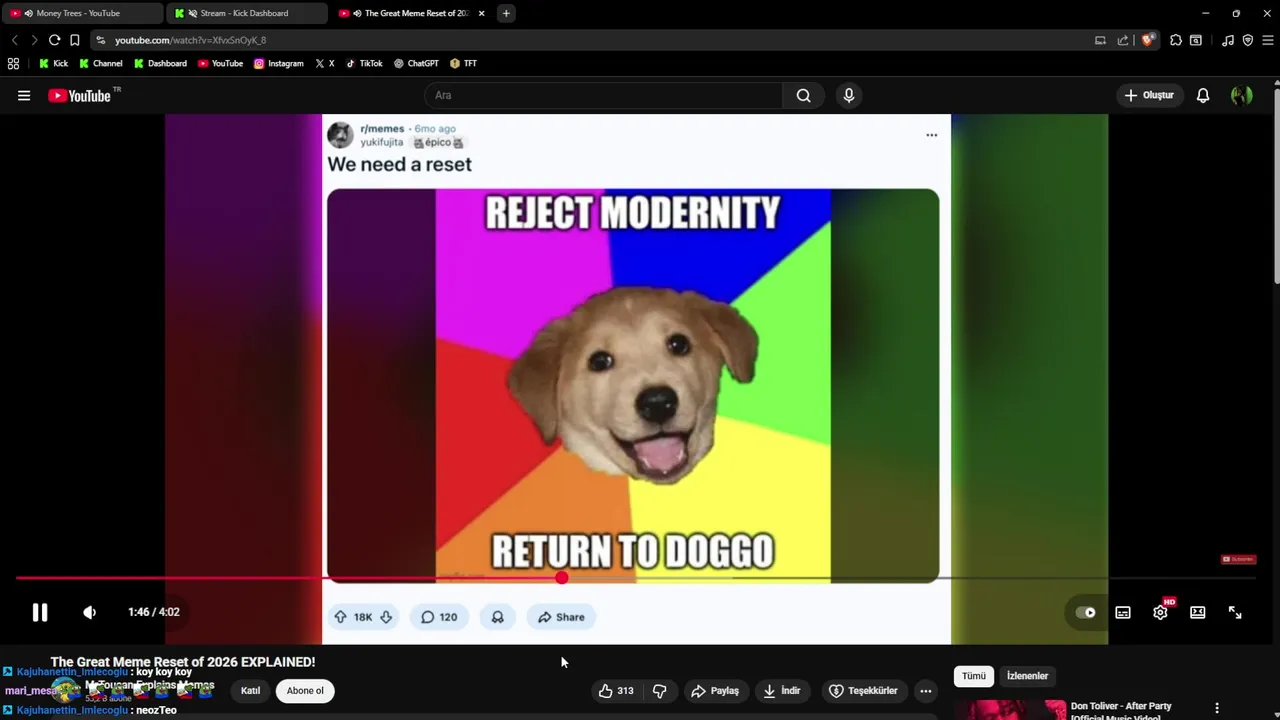Pause the video with the pause button
Screen dimensions: 1280x720
[x=39, y=612]
